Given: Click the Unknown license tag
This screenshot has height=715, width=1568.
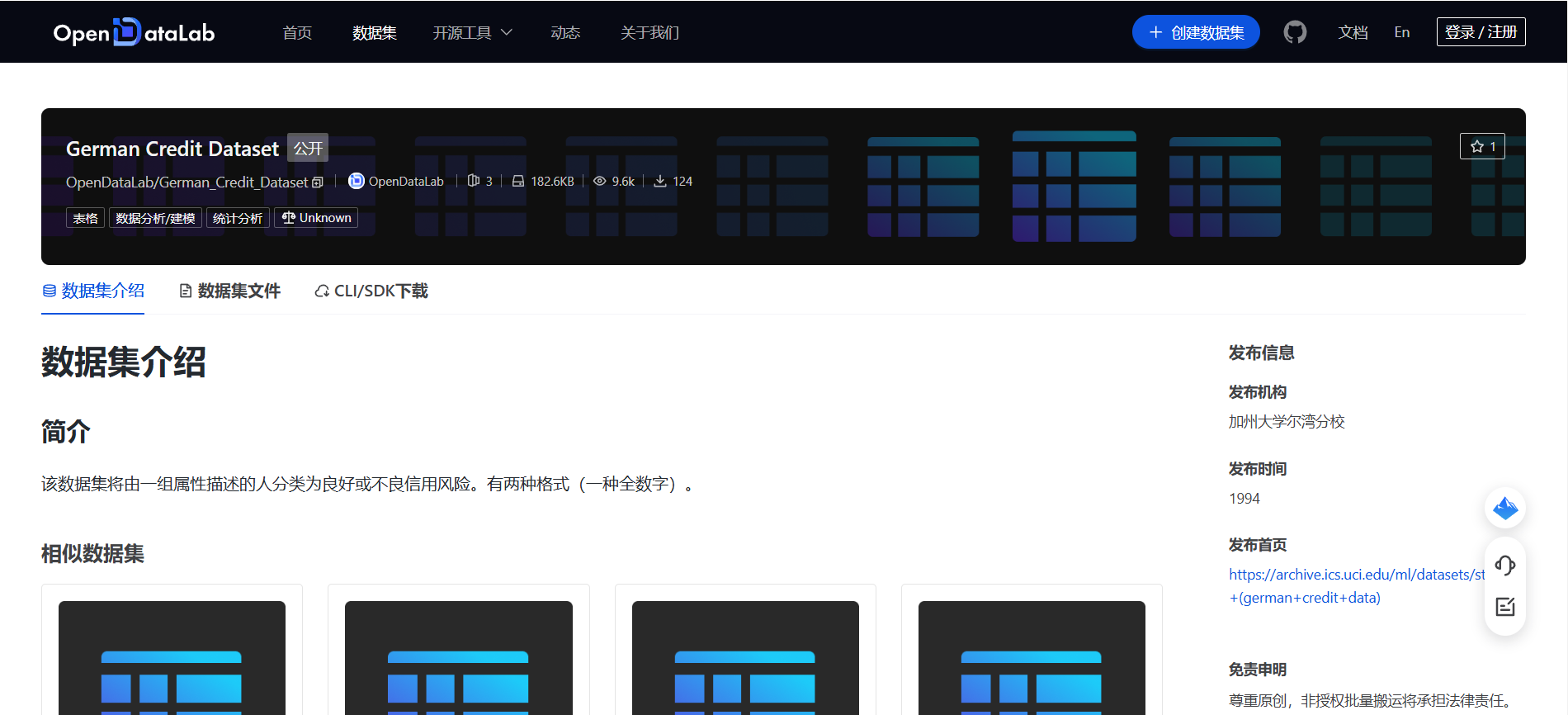Looking at the screenshot, I should 316,218.
